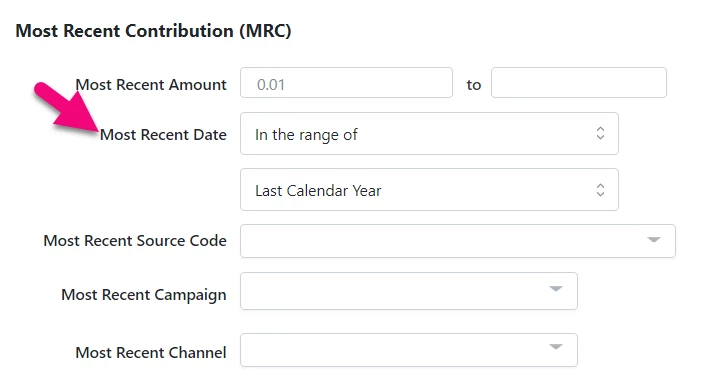Click the Channel dropdown arrow icon
707x387 pixels.
coord(556,347)
